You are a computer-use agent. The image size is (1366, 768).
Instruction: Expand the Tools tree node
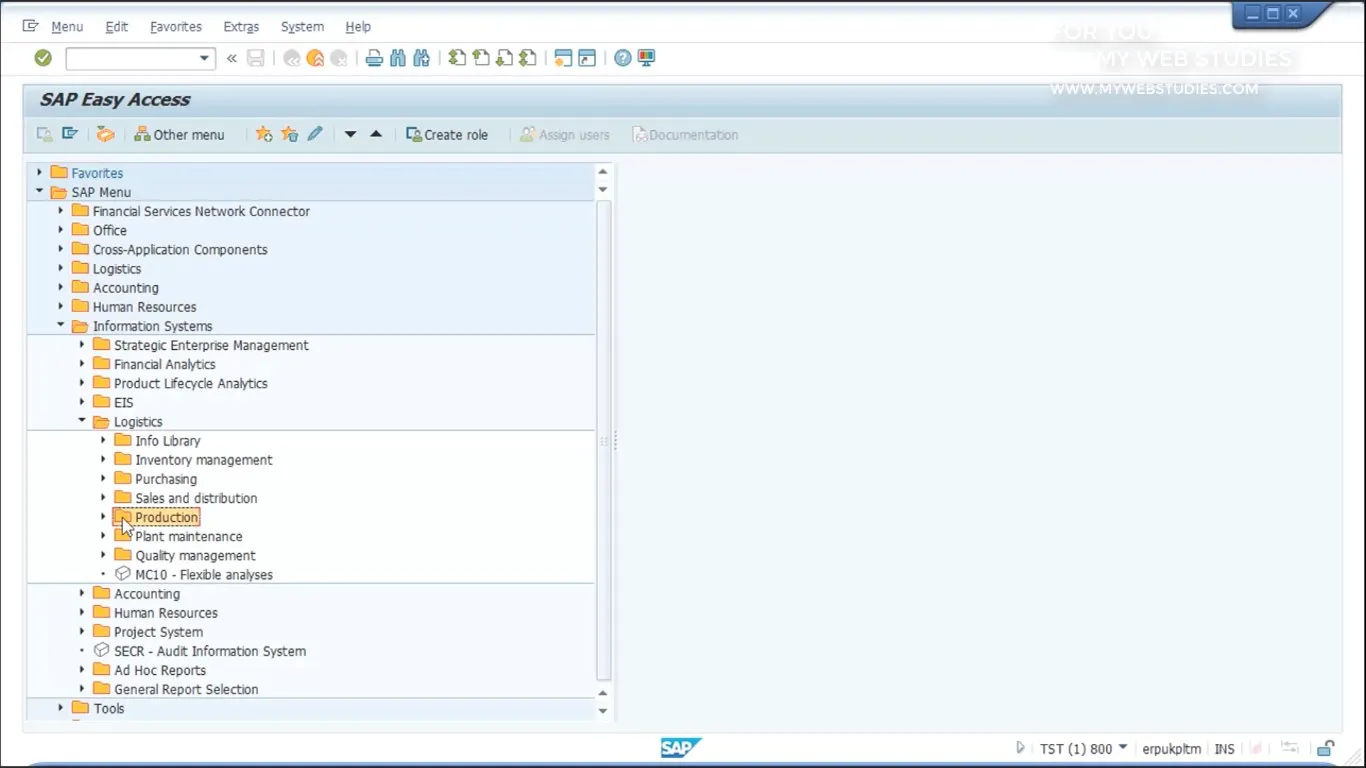[x=61, y=708]
